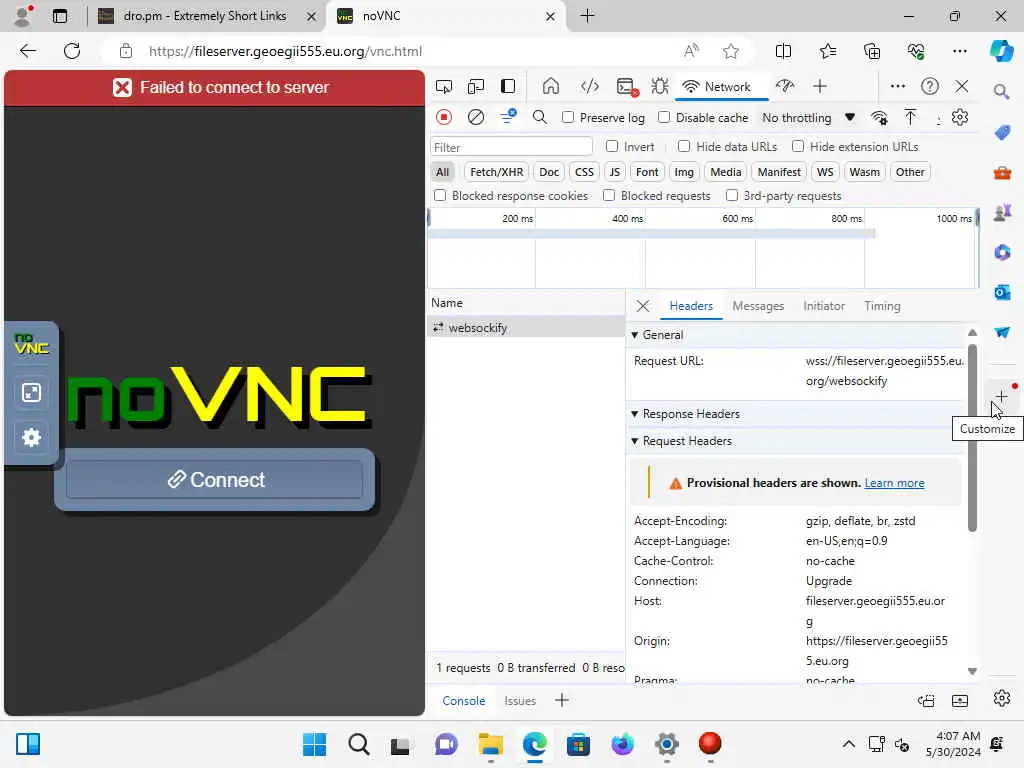Import HAR file upload arrow

coord(910,118)
